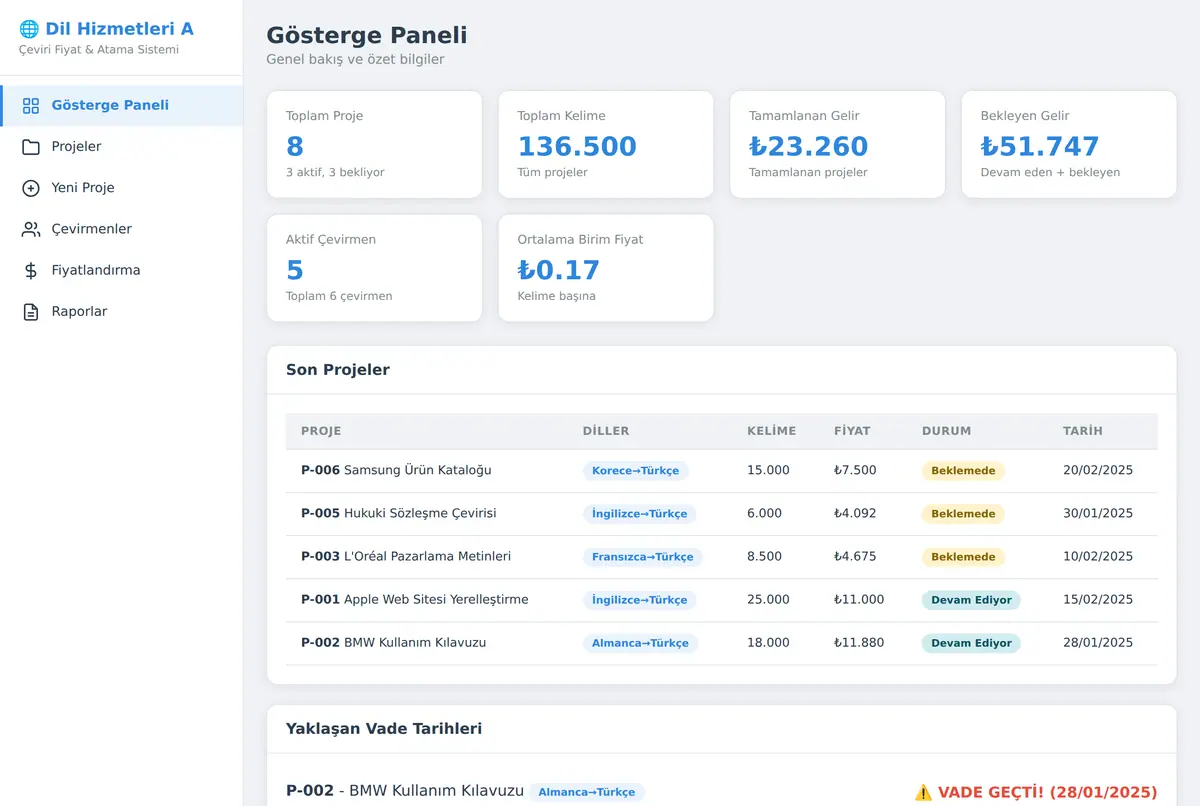Click the Almanca→Türkçe tag in the Son Projeler table
The image size is (1200, 806).
pyautogui.click(x=640, y=643)
